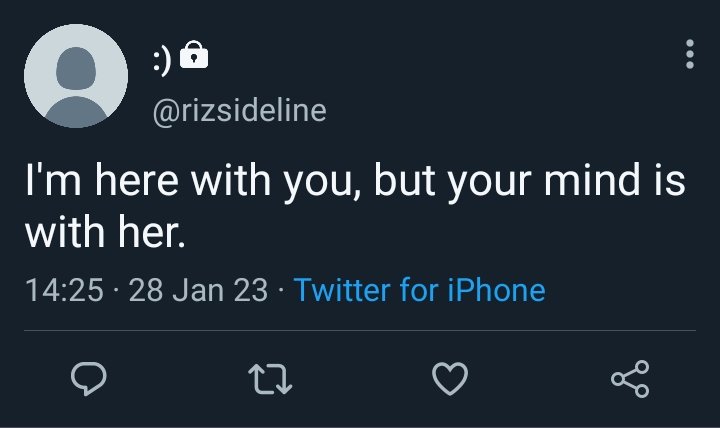Viewport: 720px width, 428px height.
Task: Open the reply speech bubble icon
Action: [x=89, y=378]
